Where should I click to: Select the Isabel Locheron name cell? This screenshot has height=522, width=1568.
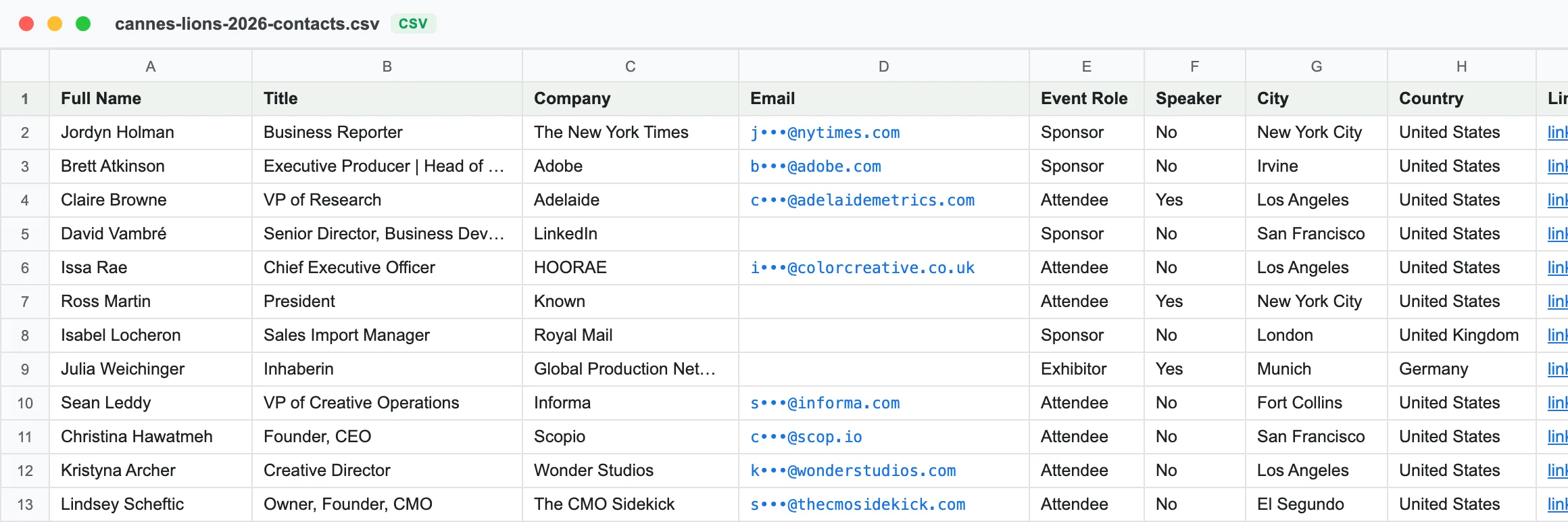pyautogui.click(x=151, y=335)
